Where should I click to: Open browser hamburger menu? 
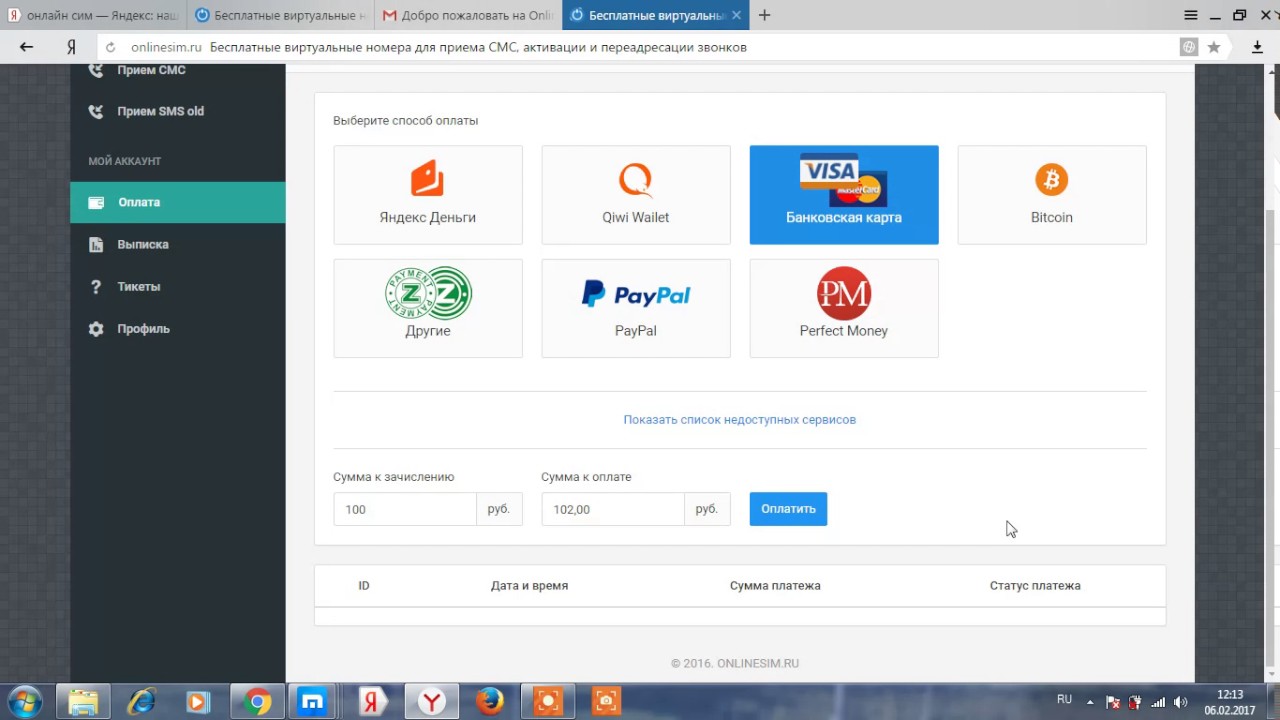[1190, 15]
